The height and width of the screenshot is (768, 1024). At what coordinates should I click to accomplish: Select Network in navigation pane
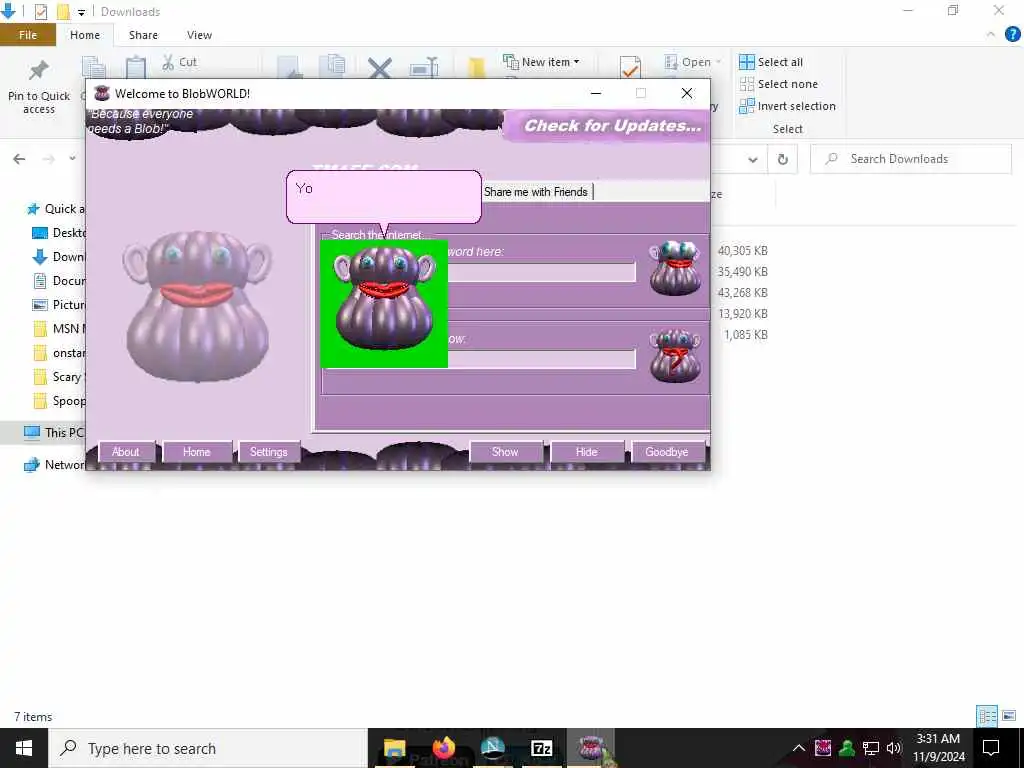tap(54, 465)
